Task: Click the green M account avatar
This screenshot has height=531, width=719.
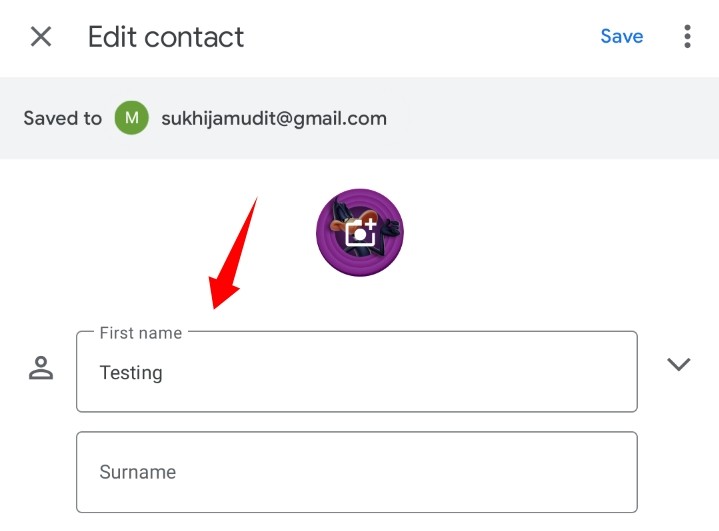Action: pos(131,118)
